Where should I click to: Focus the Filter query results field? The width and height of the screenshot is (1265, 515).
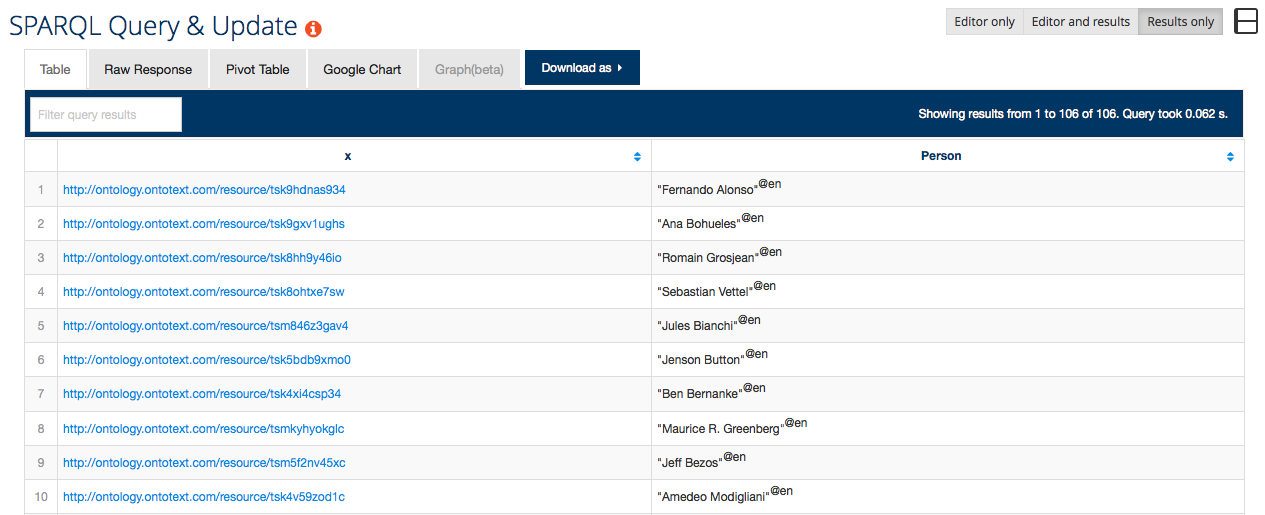[106, 114]
